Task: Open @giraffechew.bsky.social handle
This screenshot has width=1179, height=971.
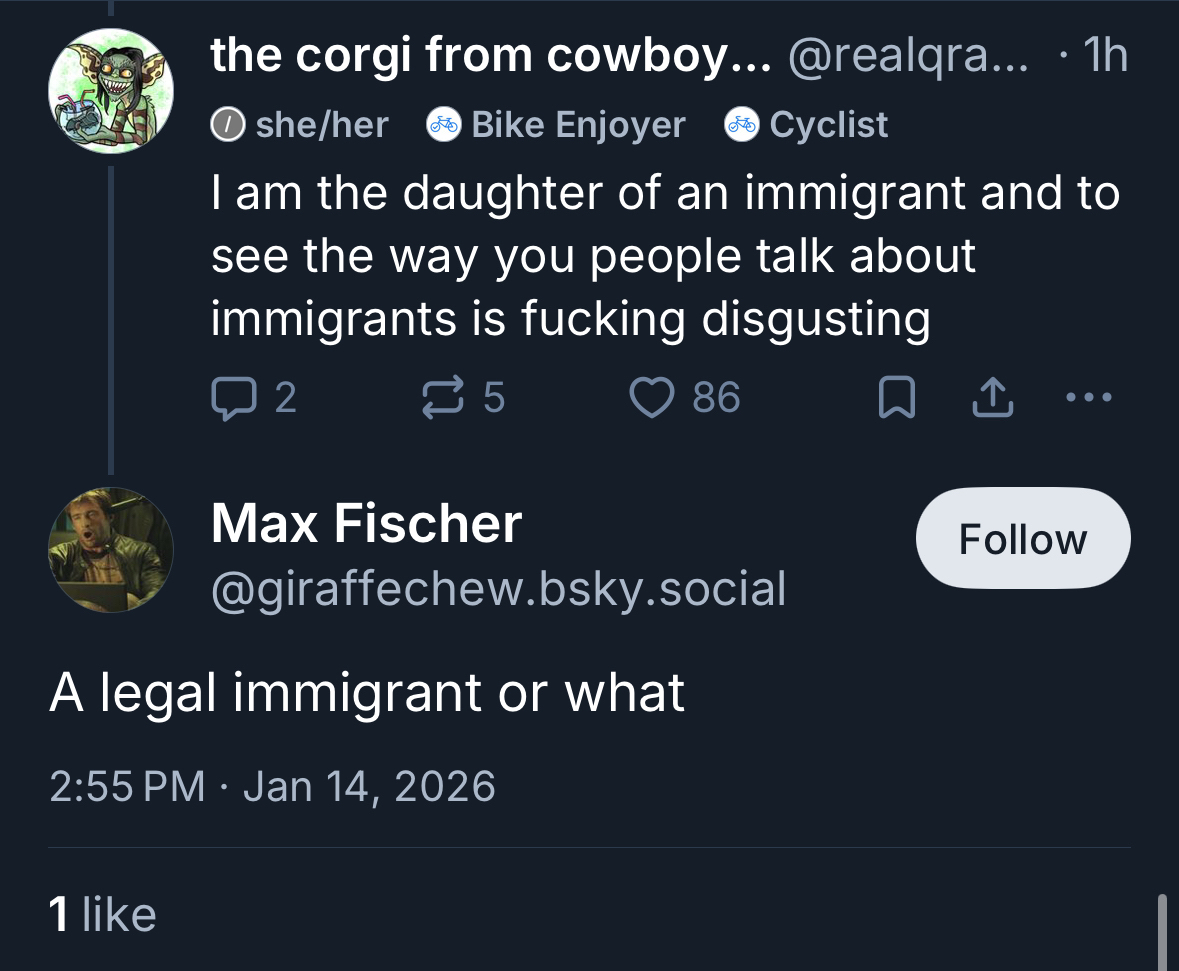Action: [498, 589]
